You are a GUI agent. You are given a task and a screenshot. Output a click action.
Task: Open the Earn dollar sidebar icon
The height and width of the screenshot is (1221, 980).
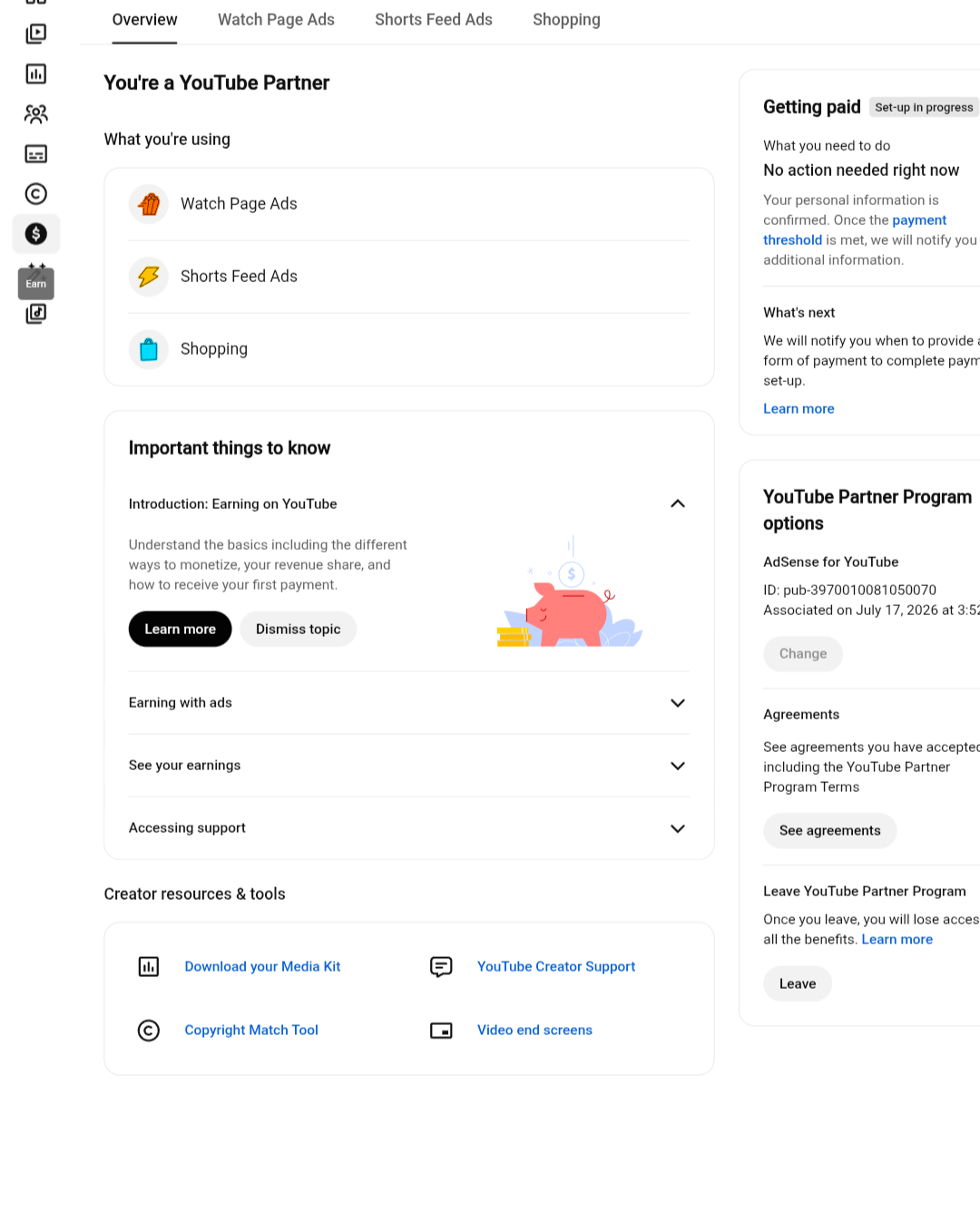tap(36, 234)
